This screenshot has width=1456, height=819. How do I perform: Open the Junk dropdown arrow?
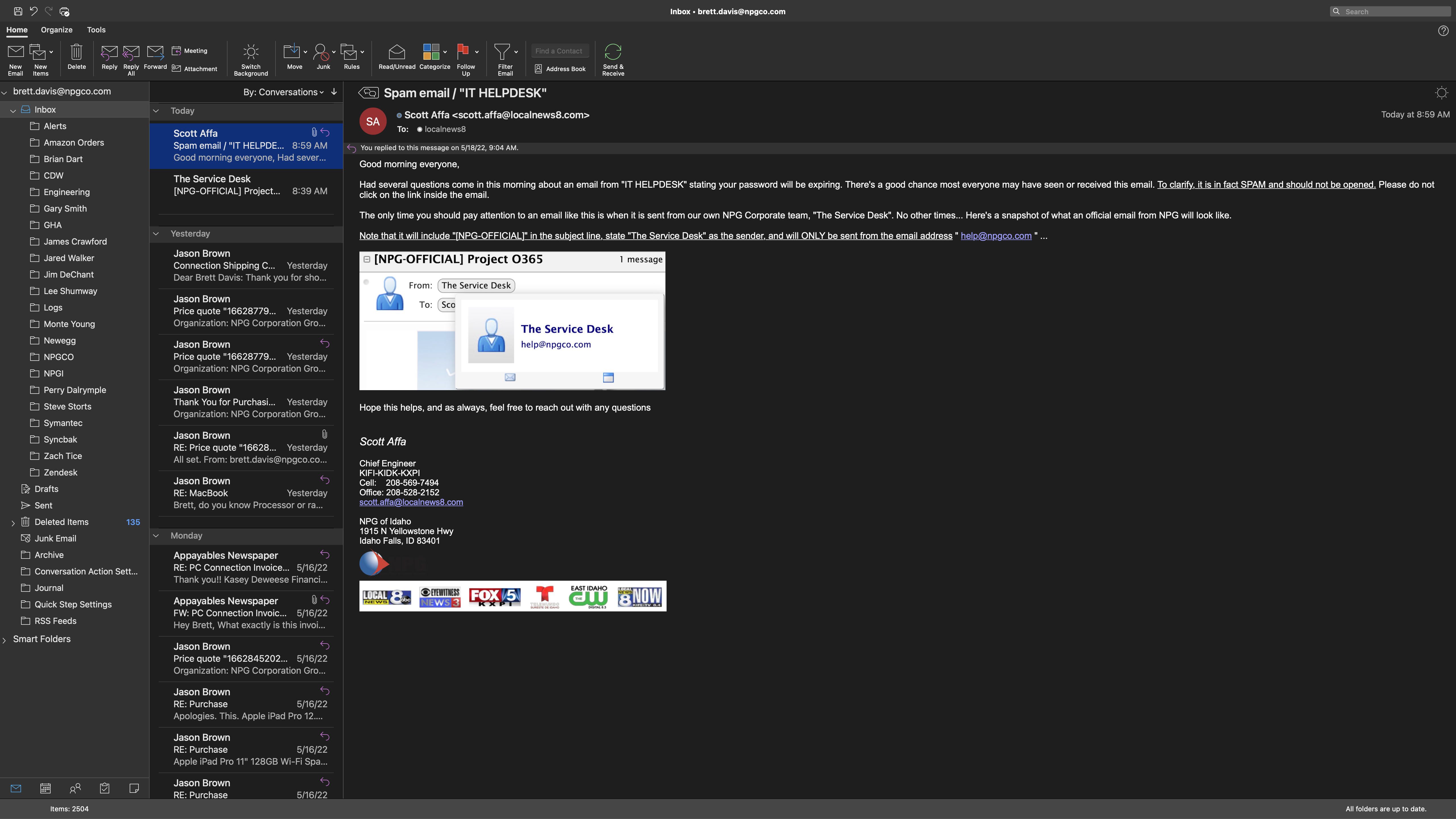point(334,52)
